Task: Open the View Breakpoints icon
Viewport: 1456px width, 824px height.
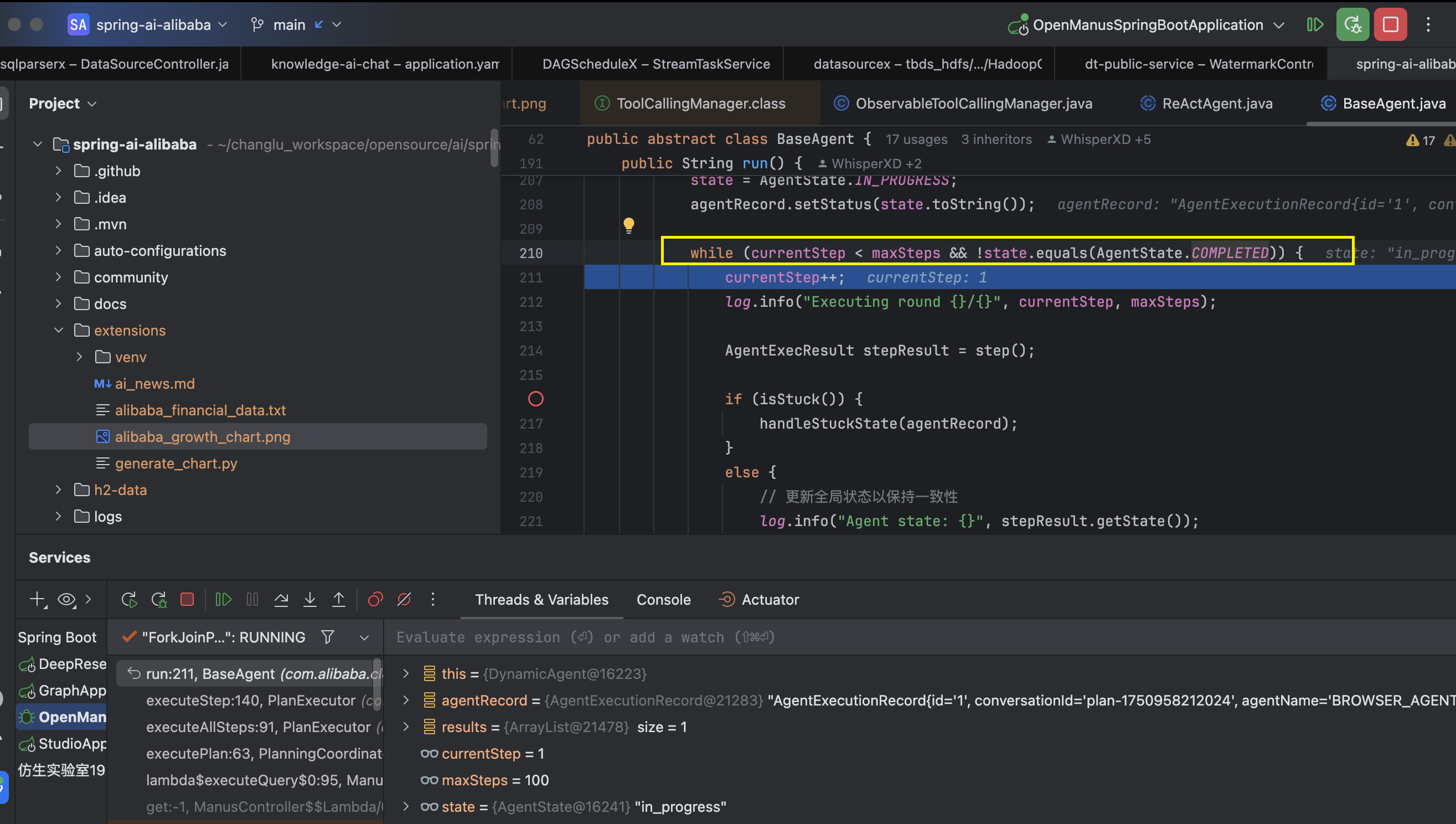Action: [x=375, y=599]
